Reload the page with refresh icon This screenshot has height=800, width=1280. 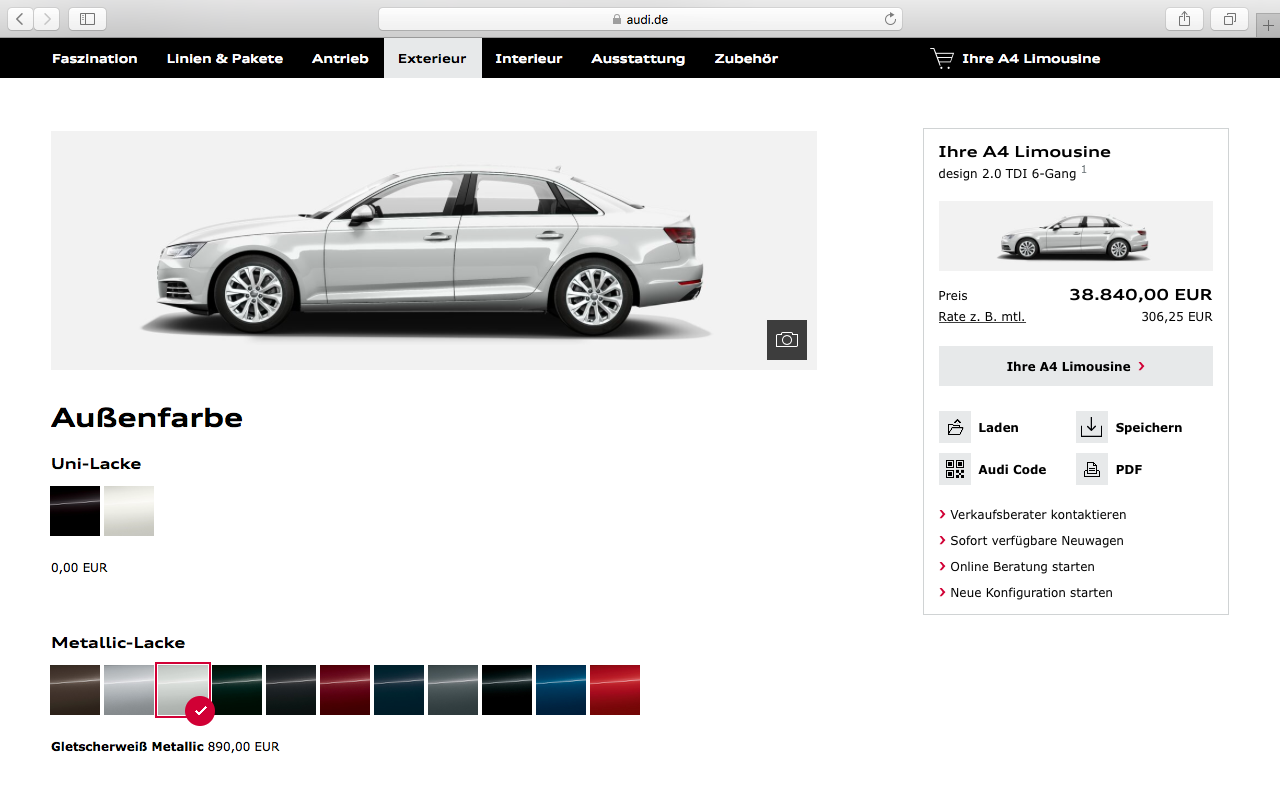click(x=890, y=19)
